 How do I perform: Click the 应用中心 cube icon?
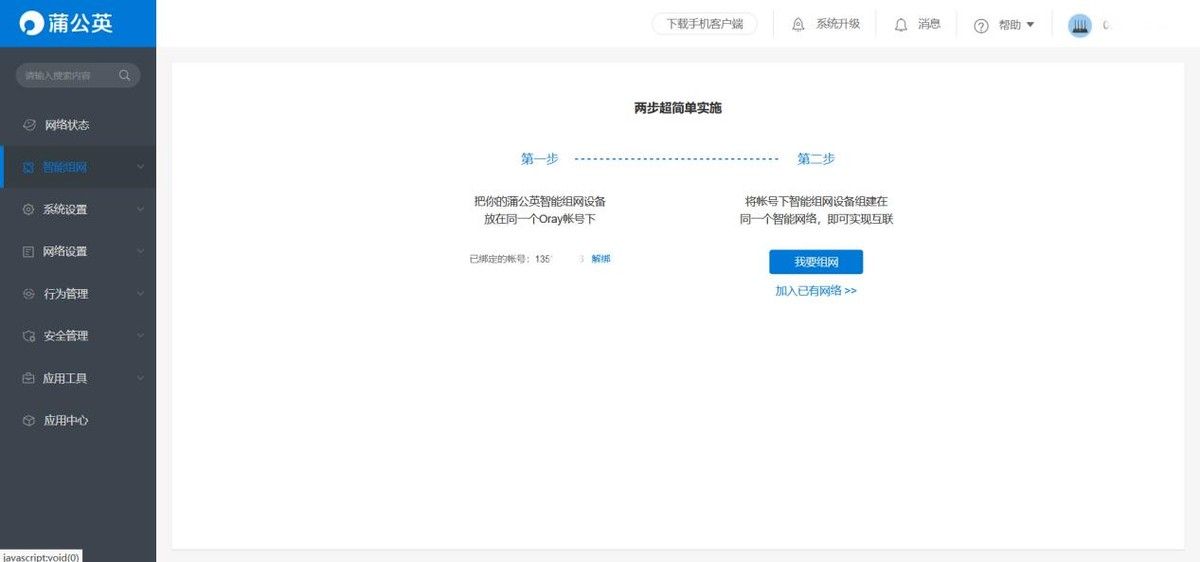click(x=29, y=421)
